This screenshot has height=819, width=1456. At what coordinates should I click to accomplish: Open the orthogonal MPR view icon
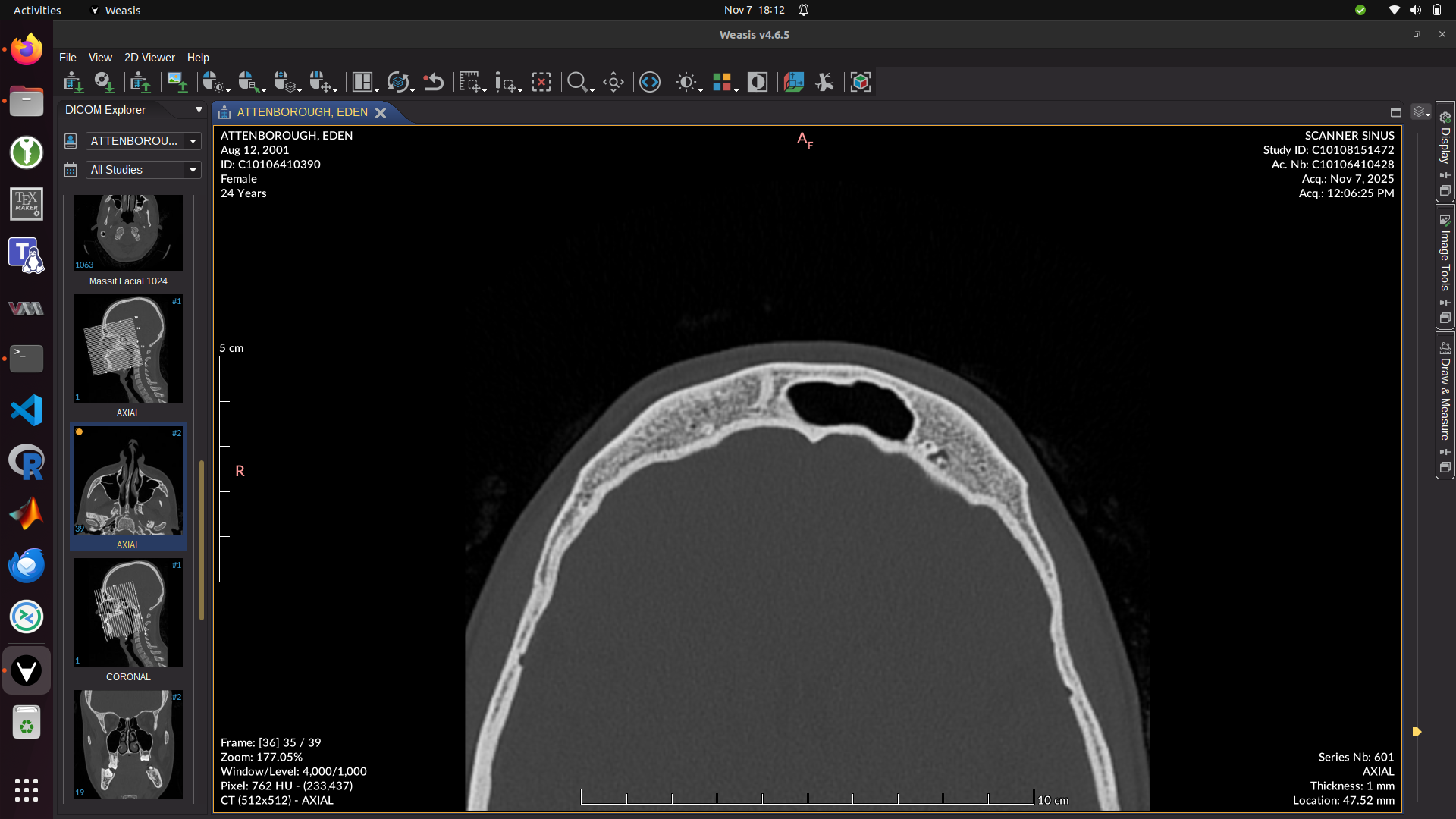pos(793,82)
